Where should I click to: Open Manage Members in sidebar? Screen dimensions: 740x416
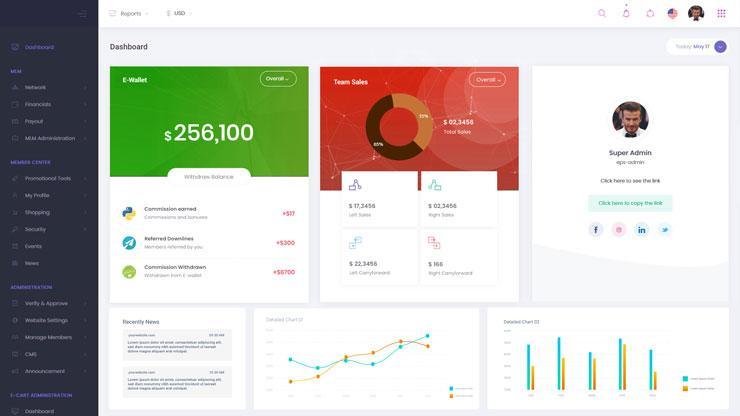pyautogui.click(x=48, y=338)
